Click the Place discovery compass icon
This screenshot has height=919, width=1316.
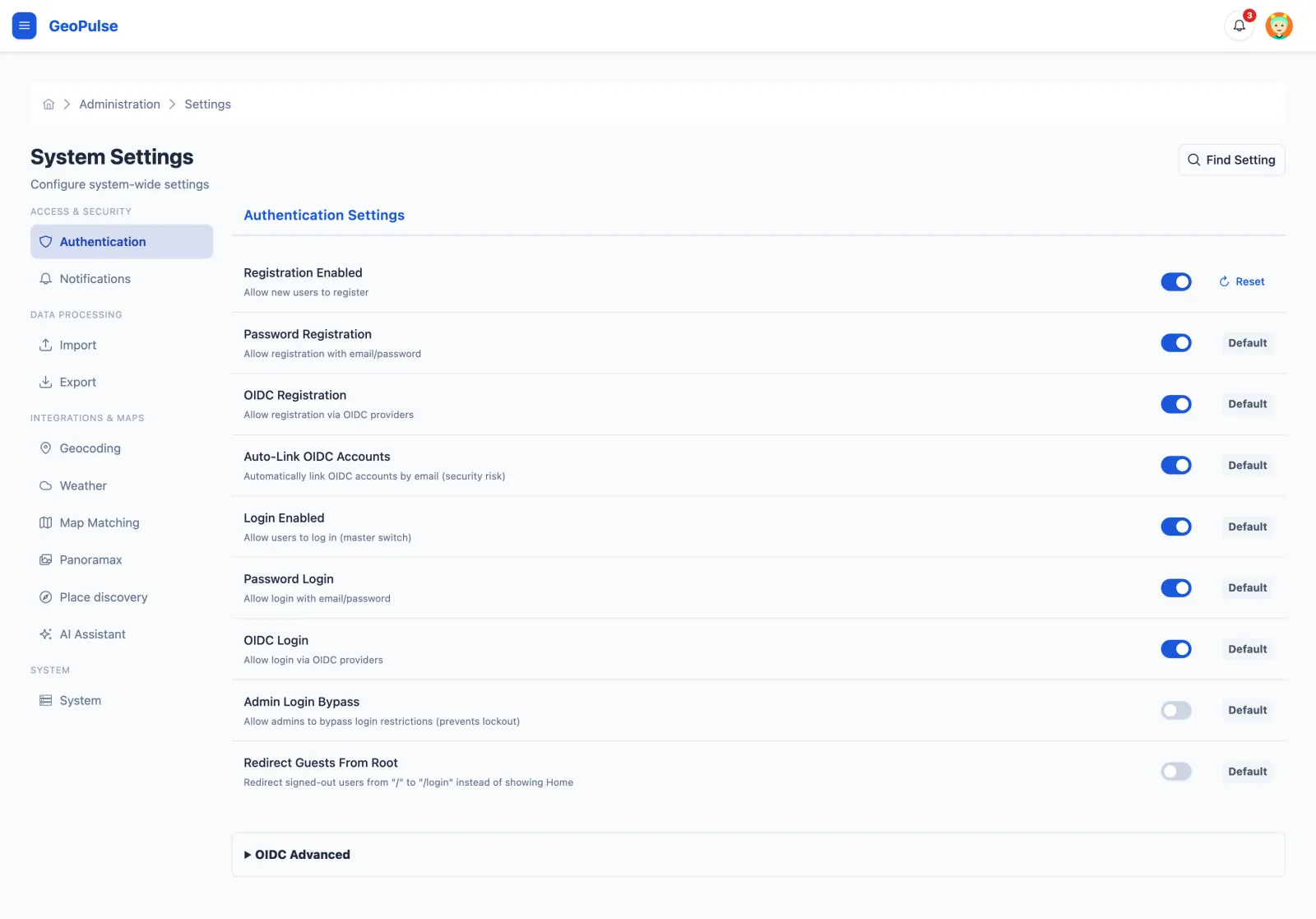point(46,597)
